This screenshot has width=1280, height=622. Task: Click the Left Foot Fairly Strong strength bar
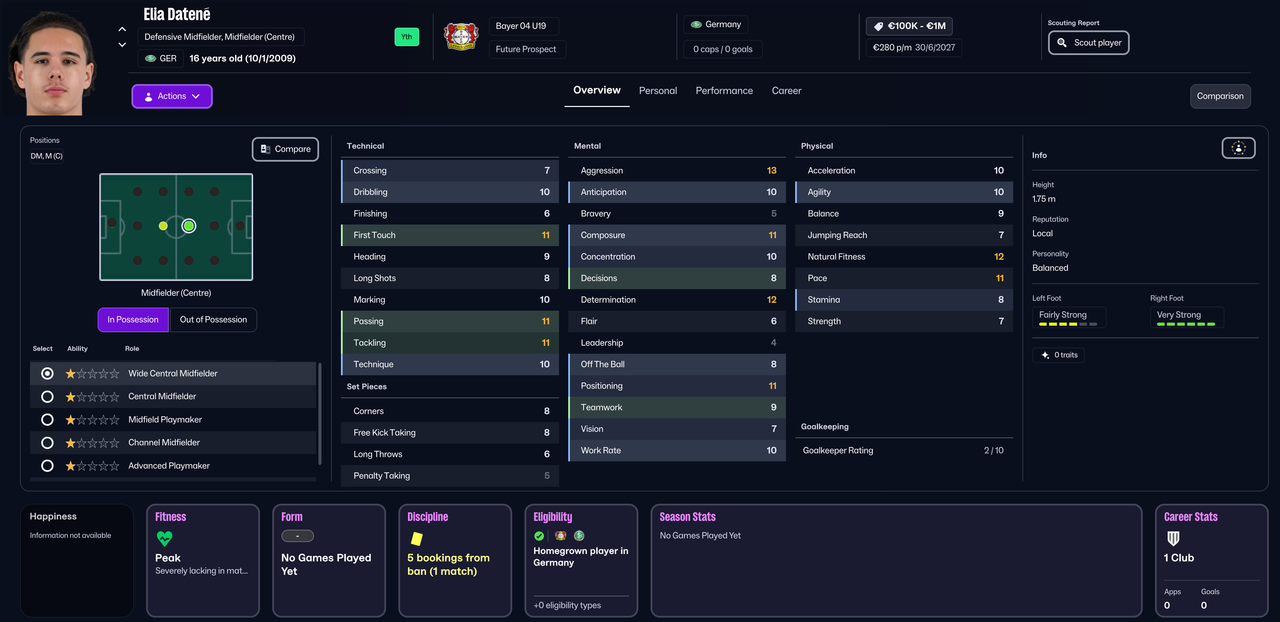[1068, 324]
